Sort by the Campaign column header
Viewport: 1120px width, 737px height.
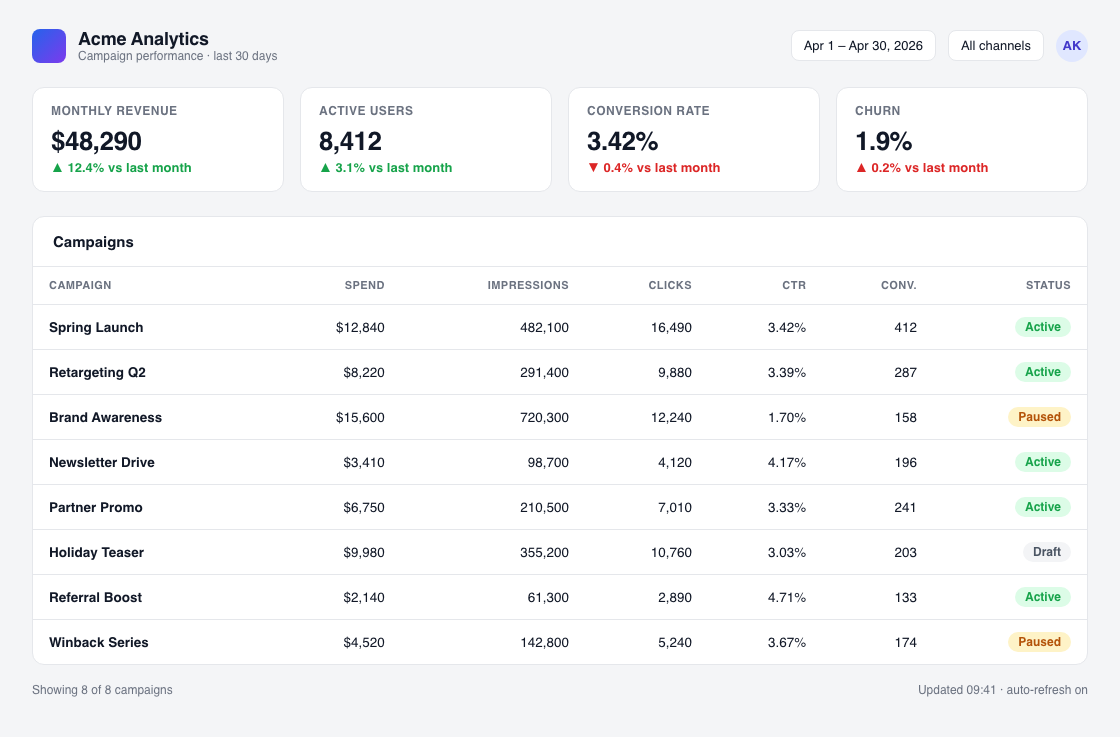click(x=80, y=285)
